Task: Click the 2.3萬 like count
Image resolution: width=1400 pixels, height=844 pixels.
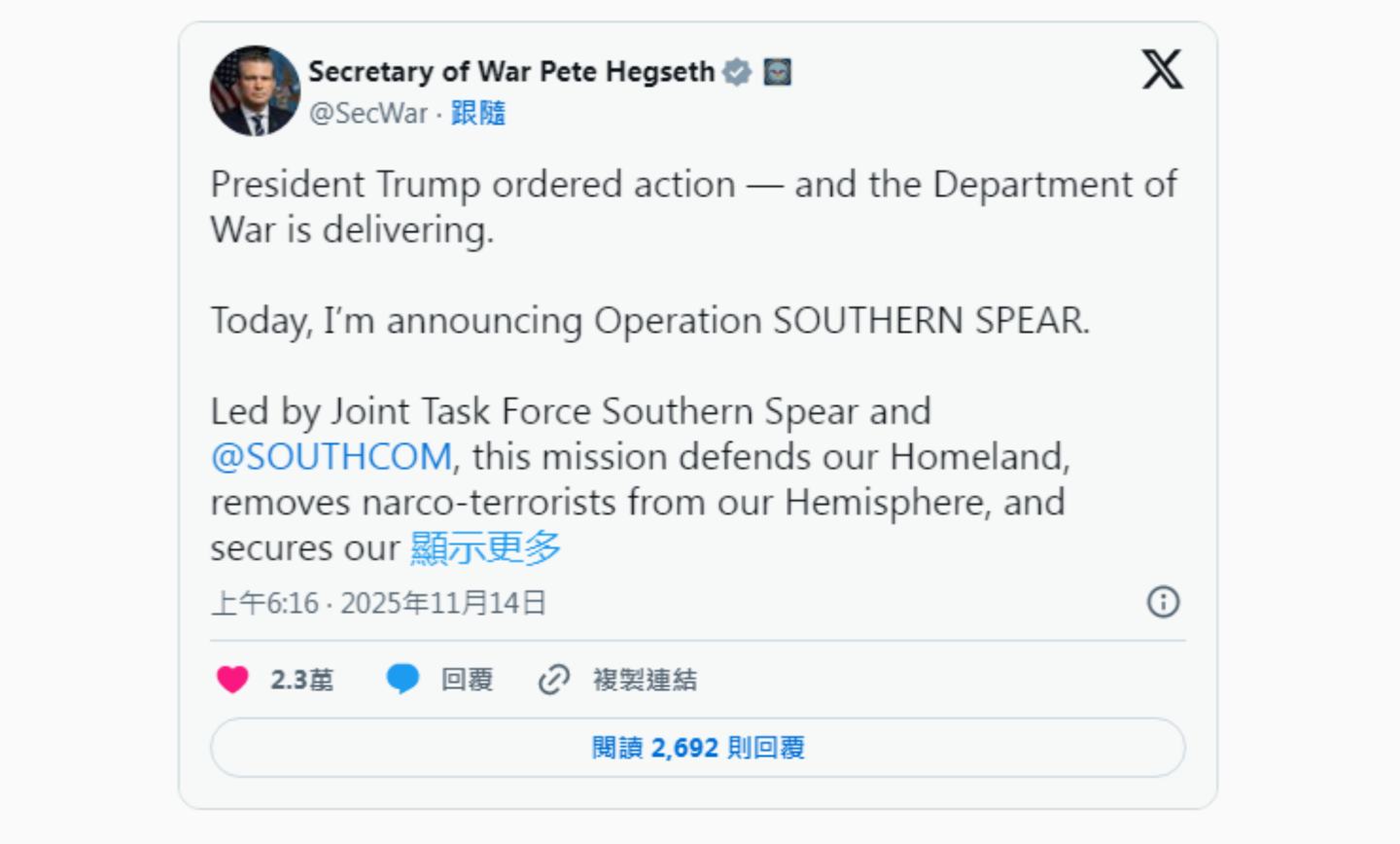Action: tap(301, 679)
